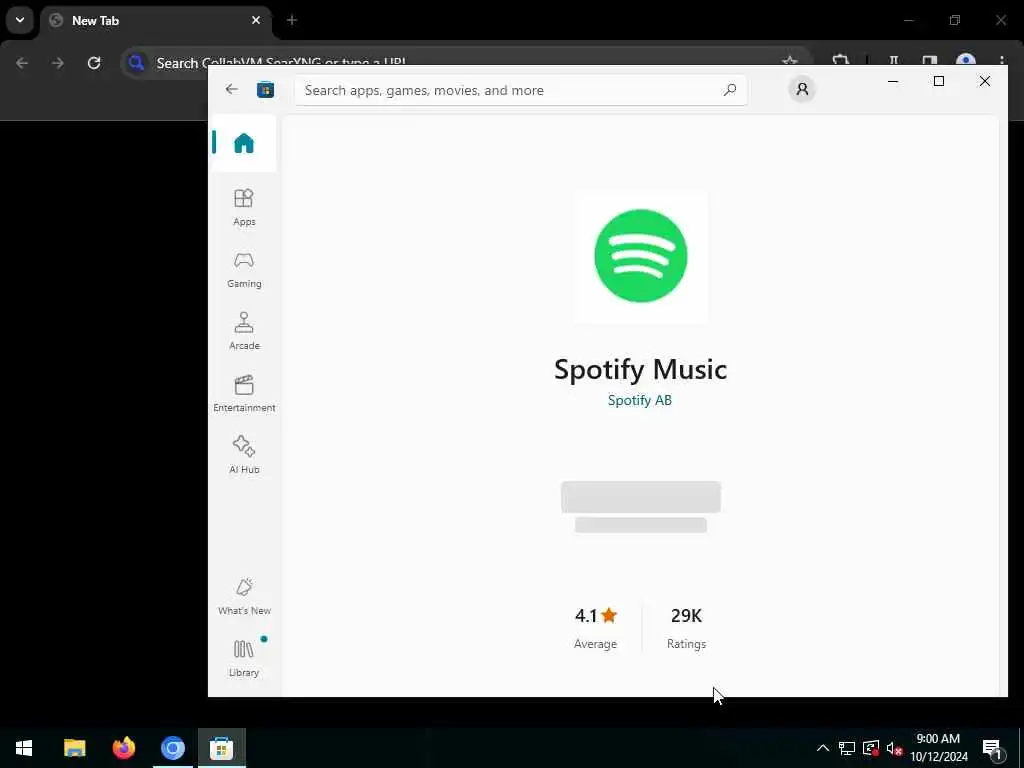
Task: Go to Home in Microsoft Store sidebar
Action: 244,143
